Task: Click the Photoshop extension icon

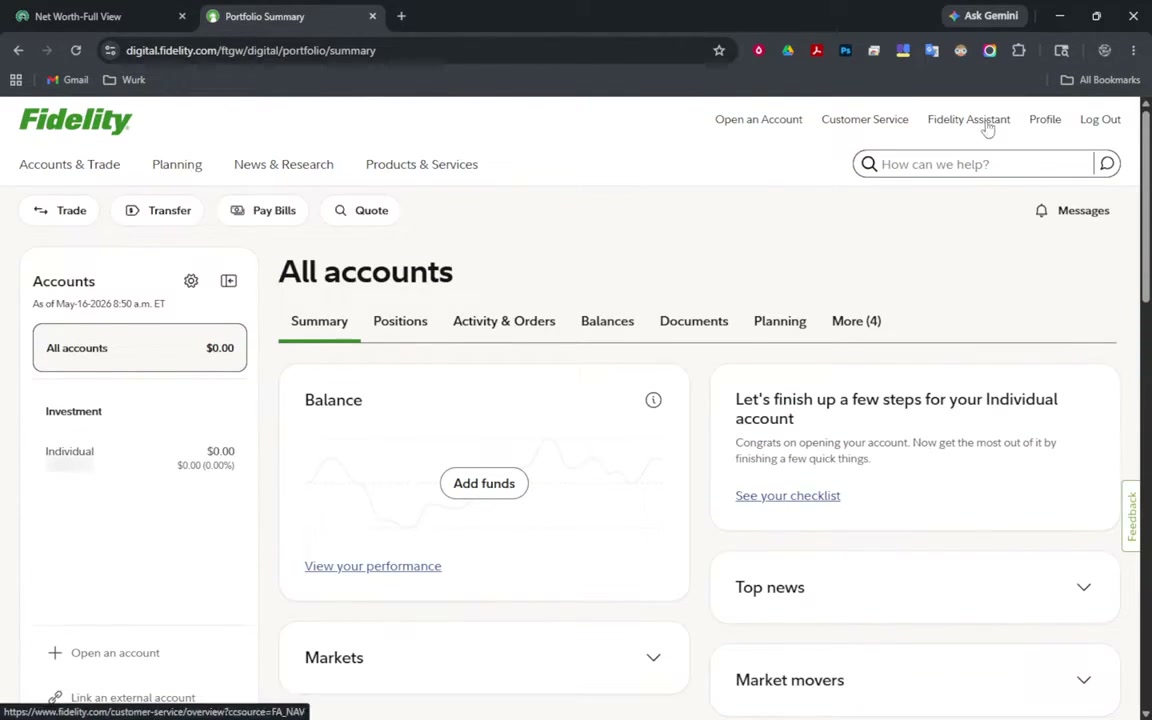Action: (845, 51)
